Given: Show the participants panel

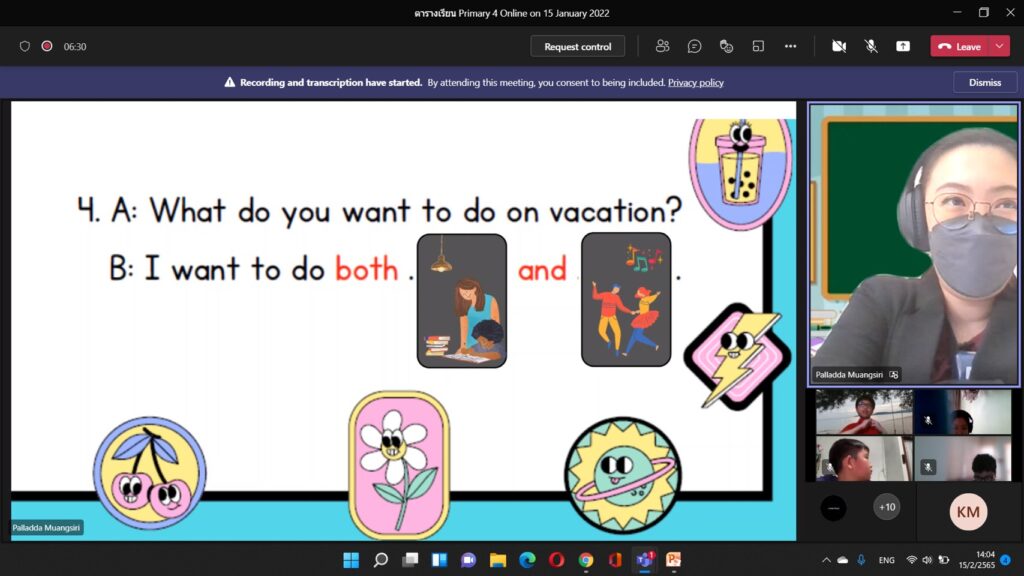Looking at the screenshot, I should click(662, 46).
